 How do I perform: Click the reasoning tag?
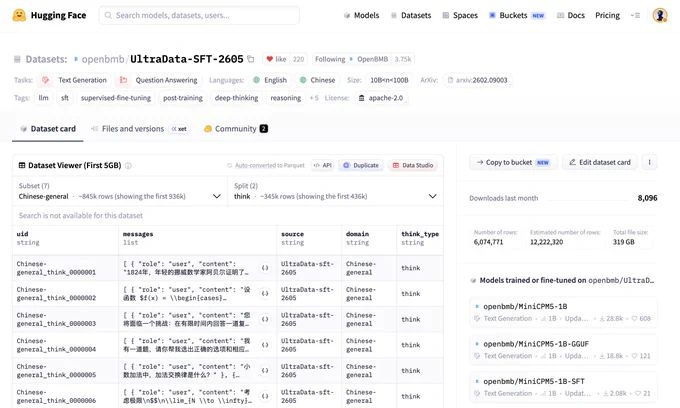coord(285,98)
